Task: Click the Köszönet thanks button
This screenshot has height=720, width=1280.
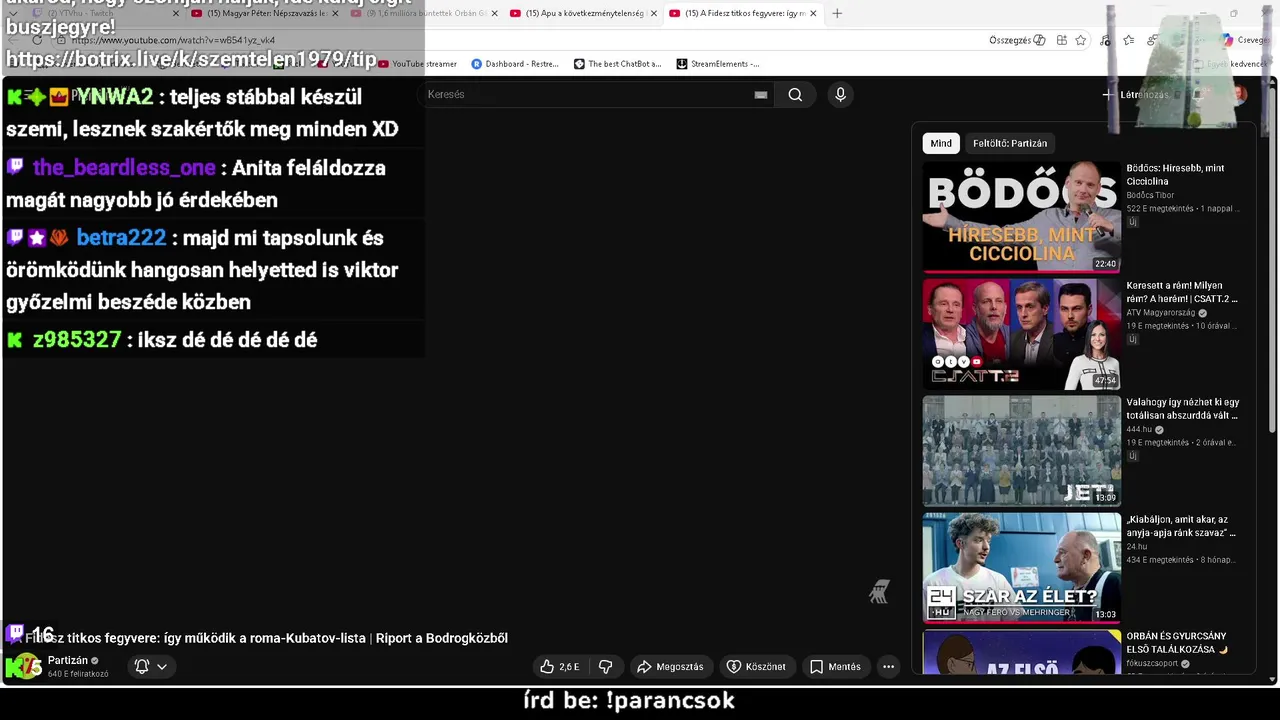Action: click(756, 667)
